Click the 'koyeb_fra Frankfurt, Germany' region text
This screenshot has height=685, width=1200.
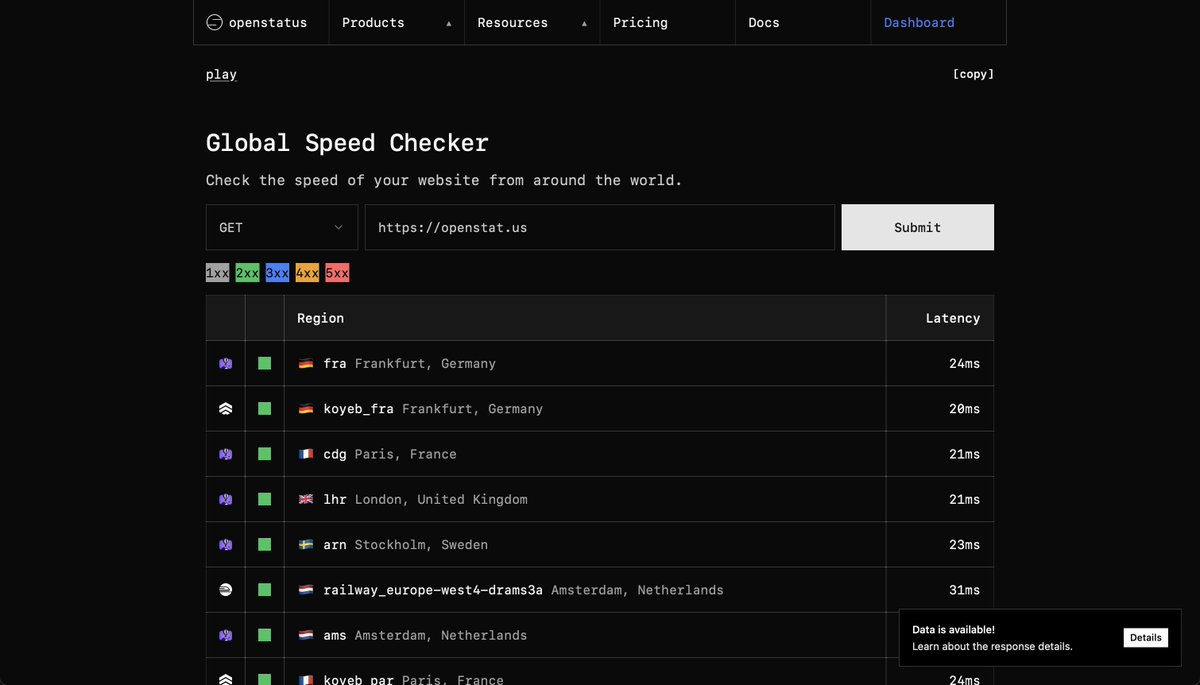tap(433, 409)
